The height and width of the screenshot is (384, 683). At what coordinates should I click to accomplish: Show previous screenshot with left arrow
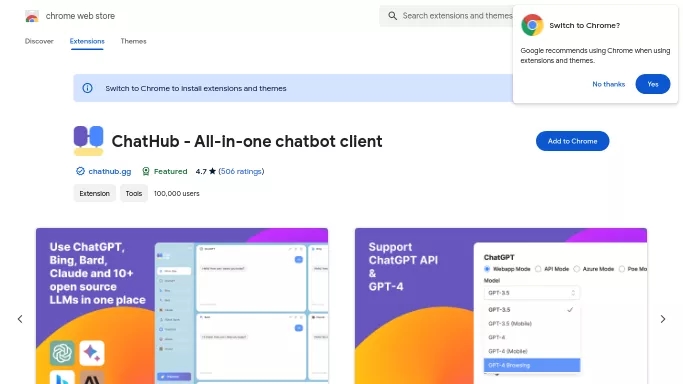(x=20, y=319)
